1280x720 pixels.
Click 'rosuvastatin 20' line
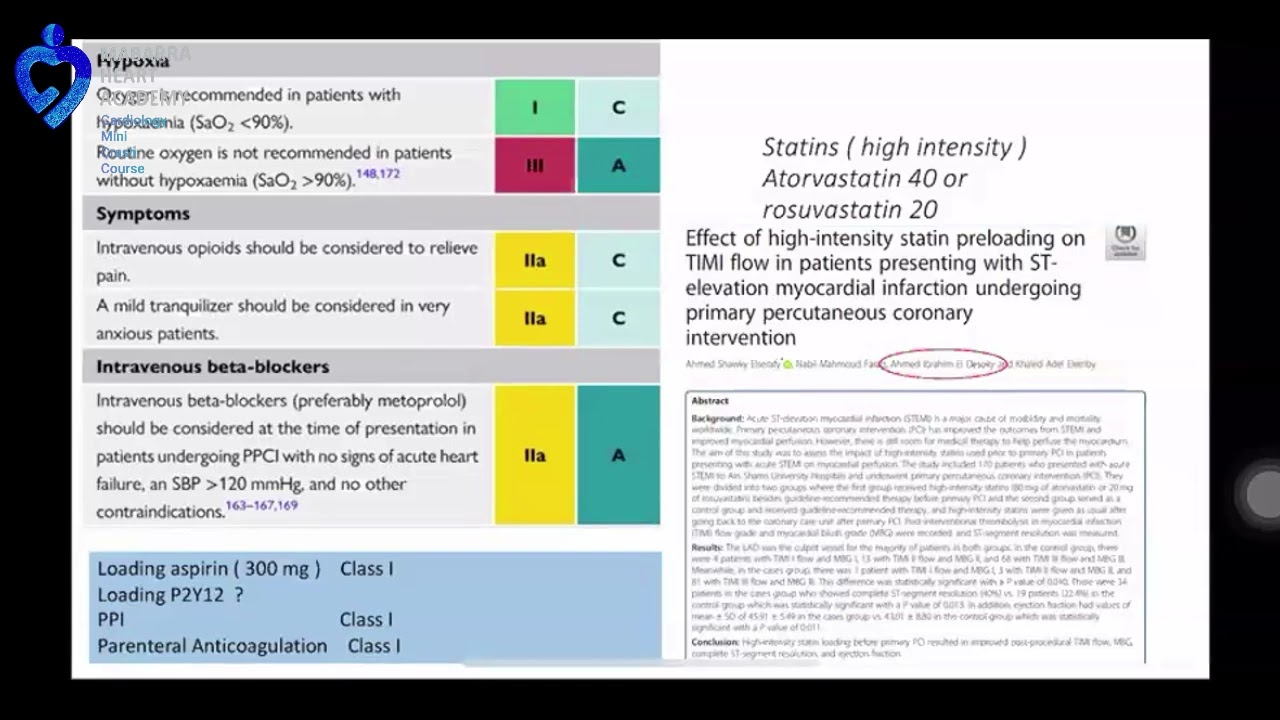click(850, 210)
